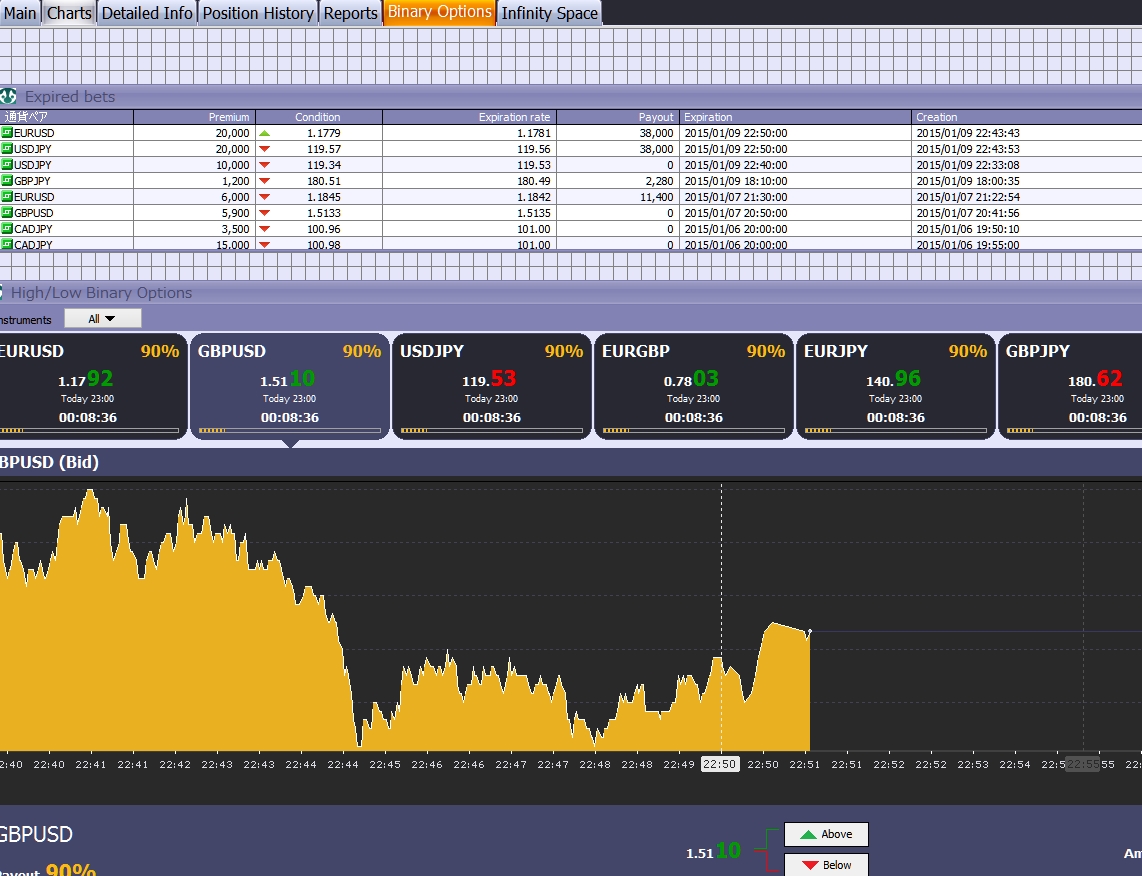Sort by Expiration rate column header
The image size is (1142, 876).
469,117
